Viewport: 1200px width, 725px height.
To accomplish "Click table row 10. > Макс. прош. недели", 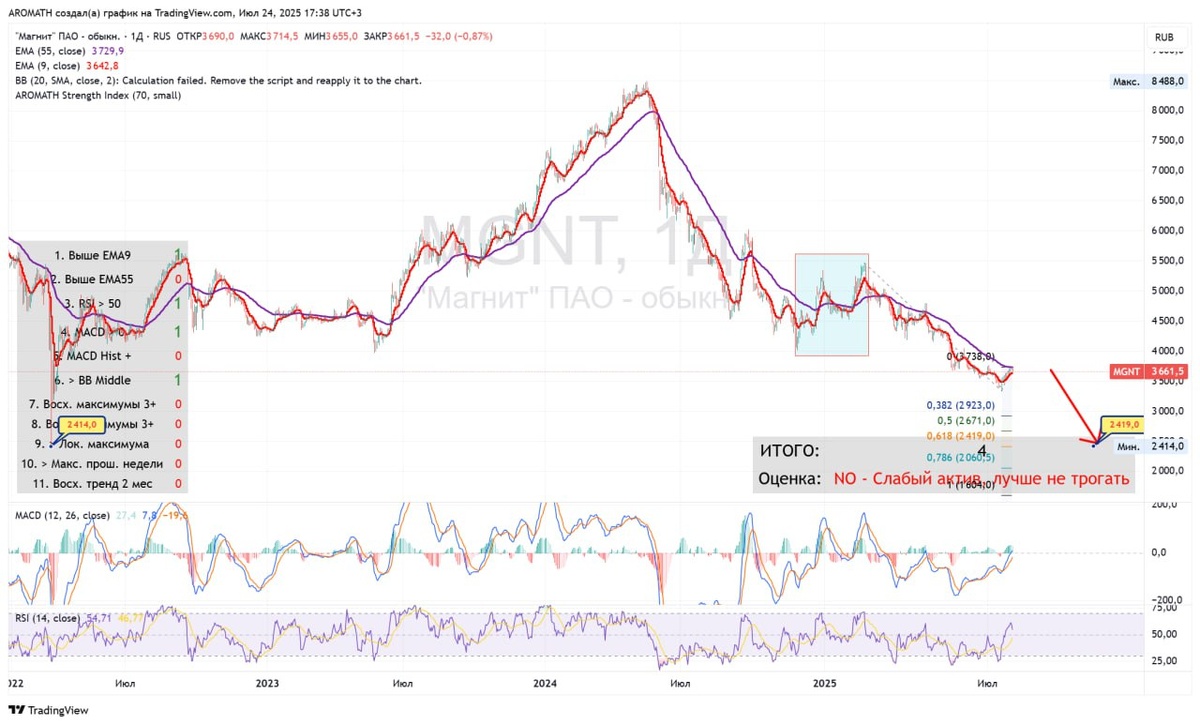I will (102, 464).
